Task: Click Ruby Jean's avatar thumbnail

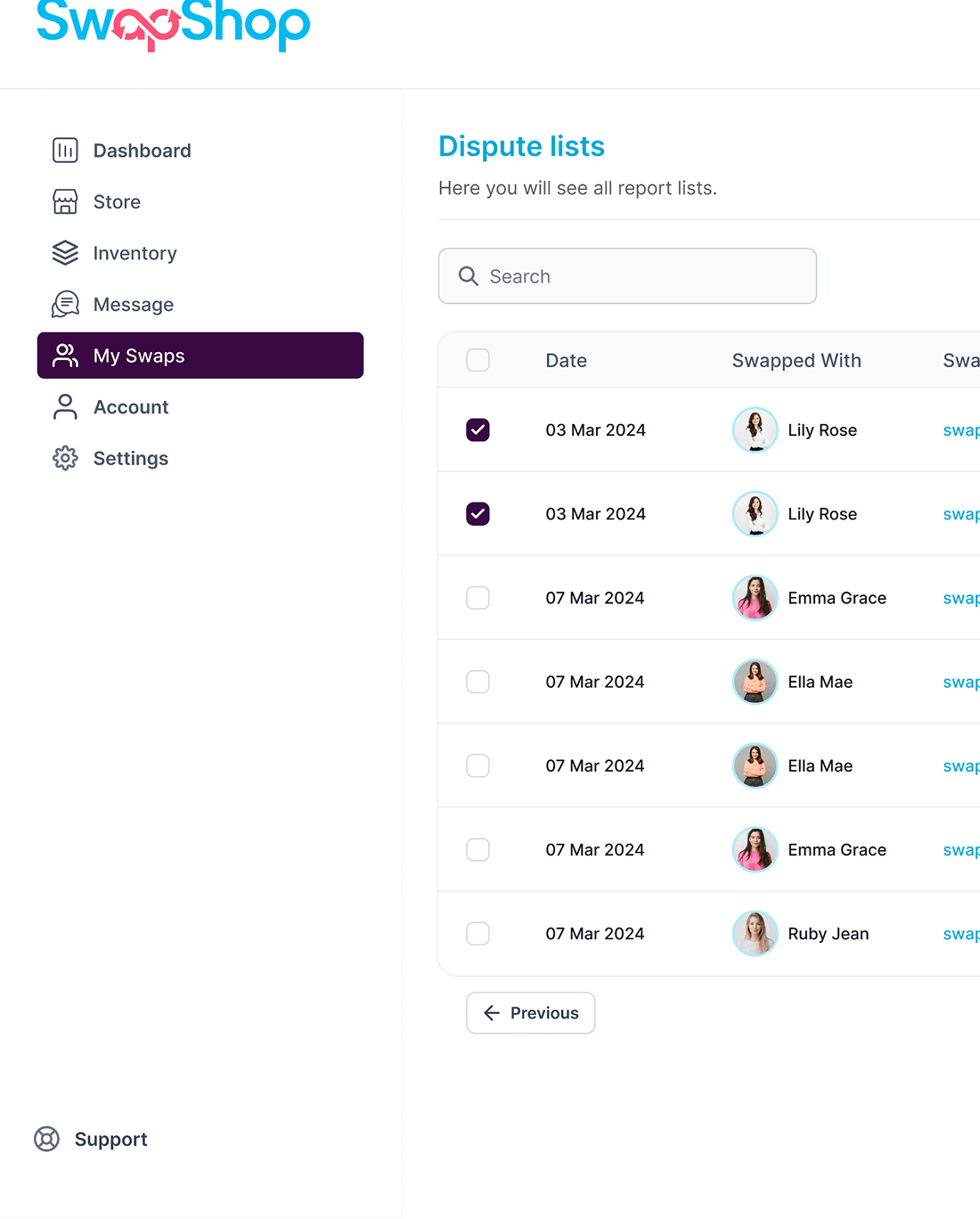Action: coord(755,933)
